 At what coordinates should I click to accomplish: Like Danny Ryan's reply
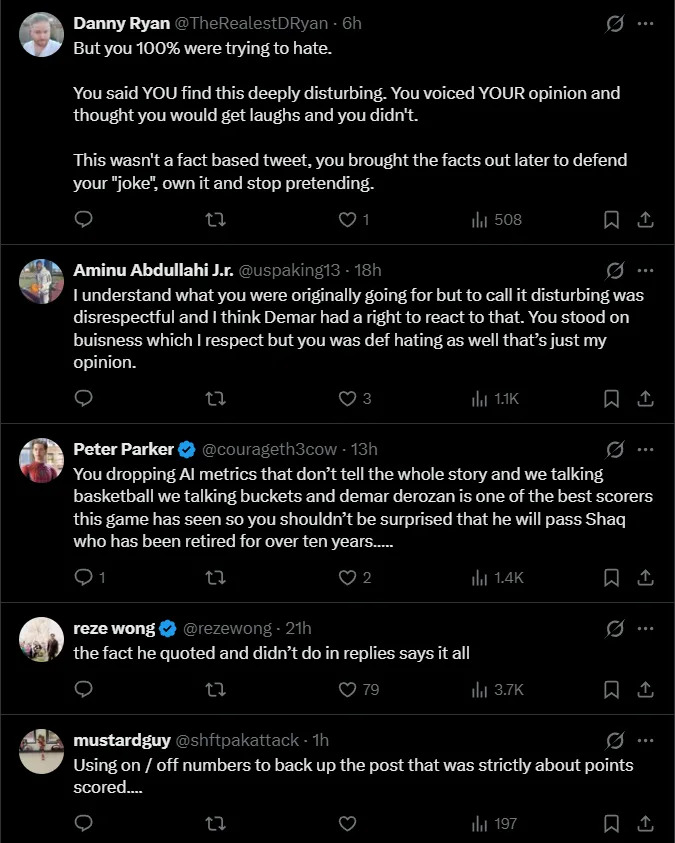pos(346,219)
